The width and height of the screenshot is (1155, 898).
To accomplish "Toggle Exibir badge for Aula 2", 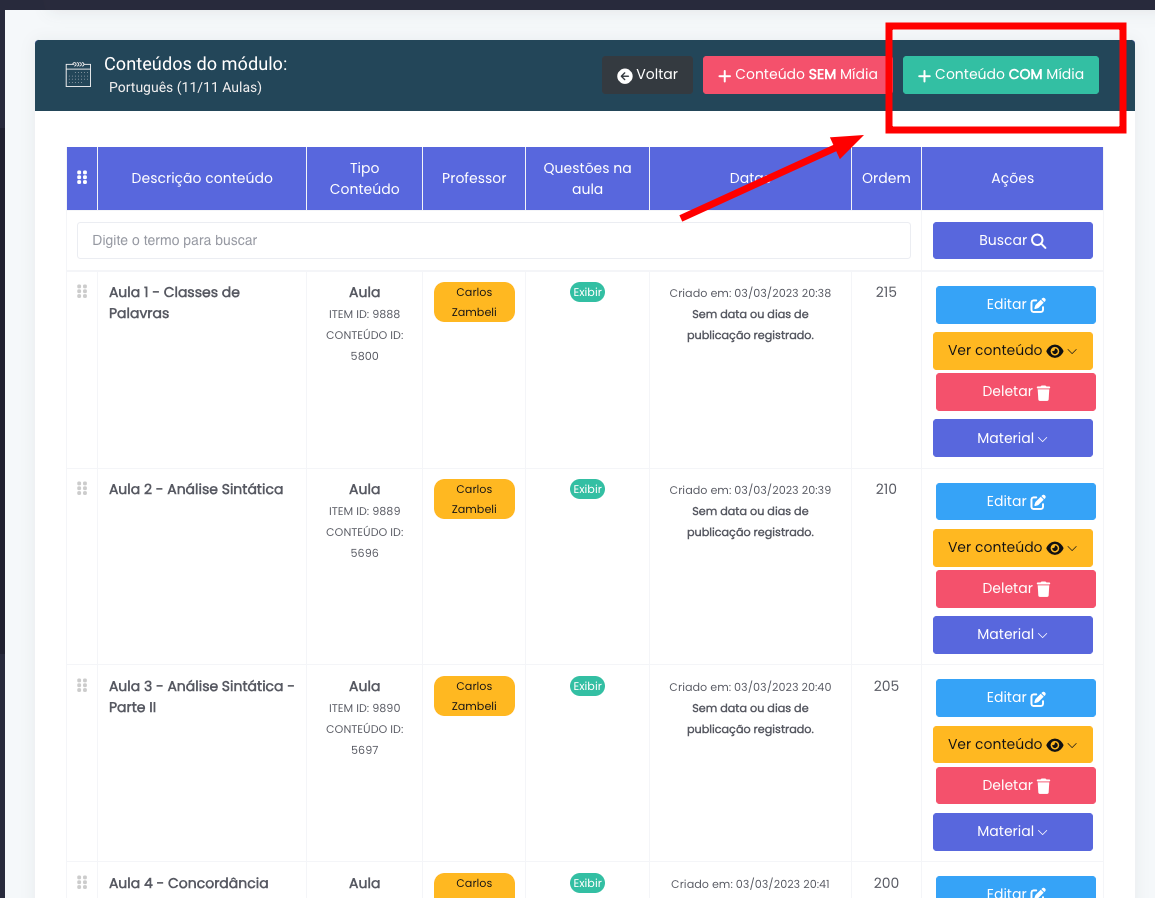I will click(587, 489).
